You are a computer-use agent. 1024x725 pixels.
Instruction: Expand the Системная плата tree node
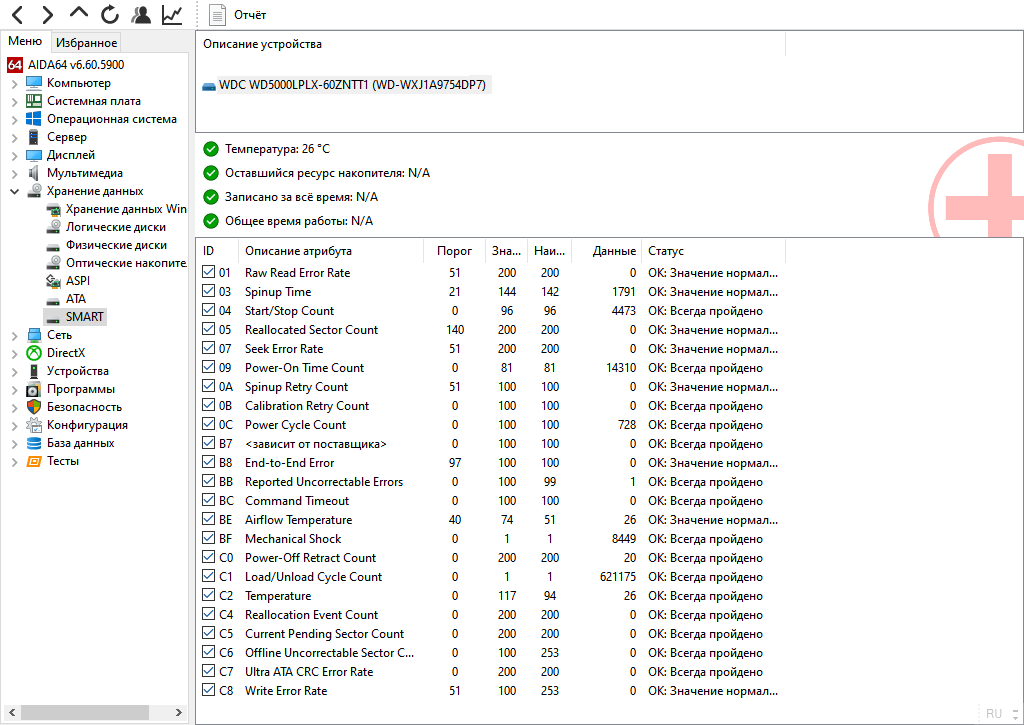pos(14,102)
